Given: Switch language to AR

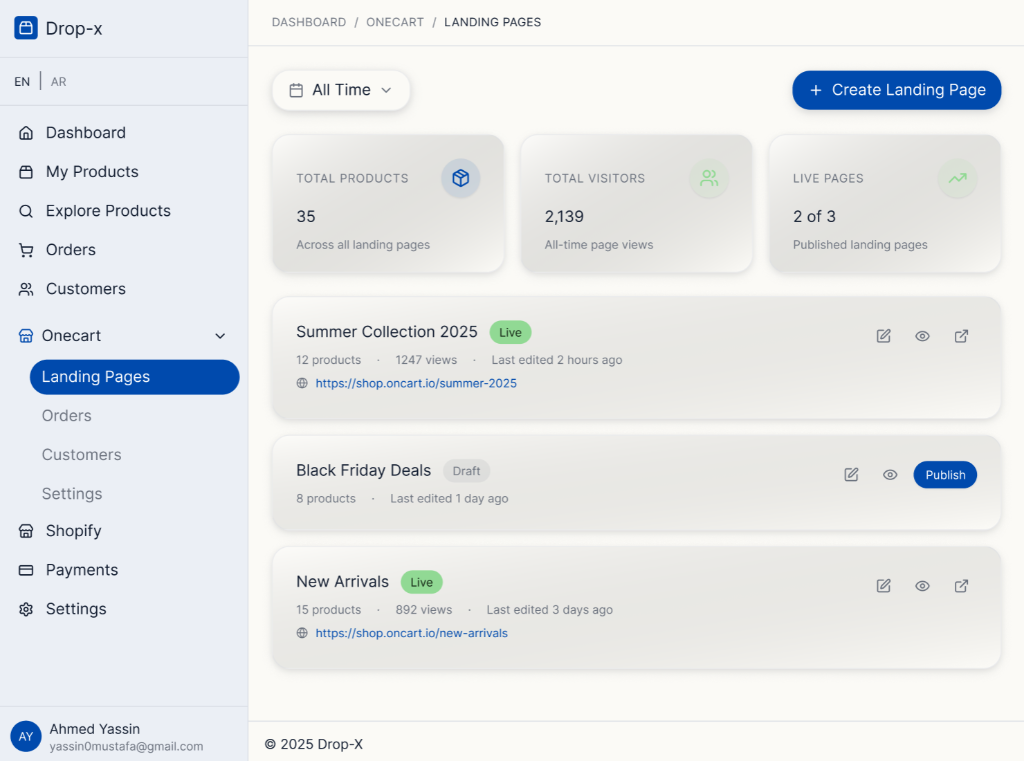Looking at the screenshot, I should pyautogui.click(x=58, y=81).
